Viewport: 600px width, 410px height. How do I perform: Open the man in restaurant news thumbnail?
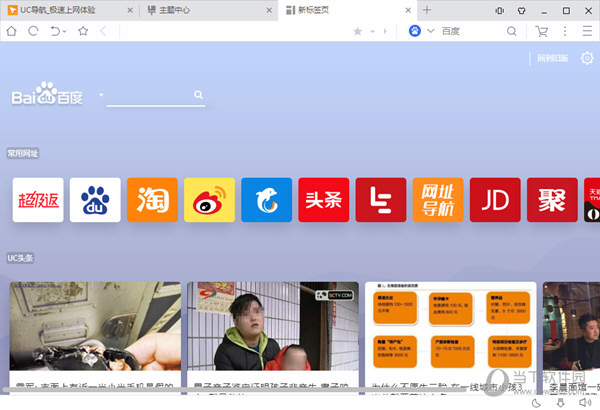coord(571,326)
